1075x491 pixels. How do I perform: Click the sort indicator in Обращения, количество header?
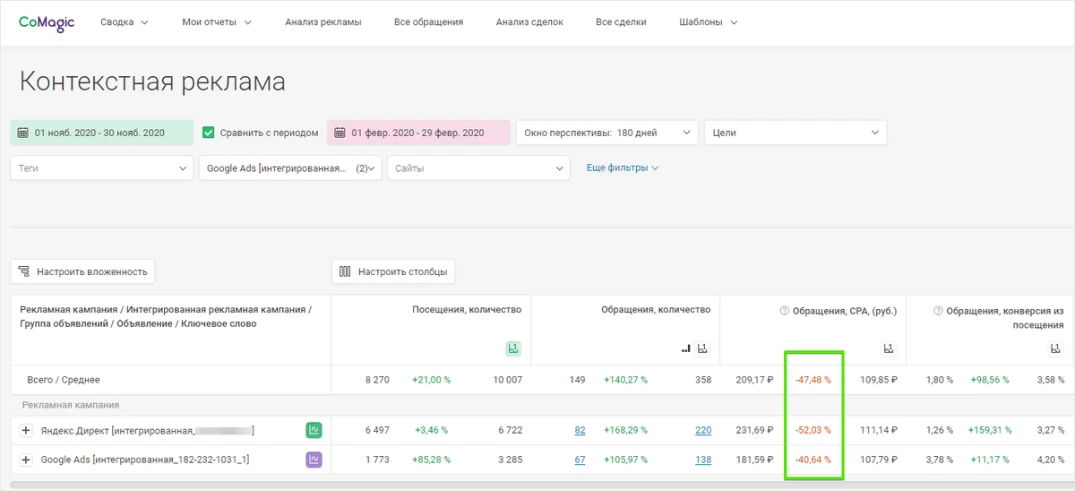click(x=686, y=350)
